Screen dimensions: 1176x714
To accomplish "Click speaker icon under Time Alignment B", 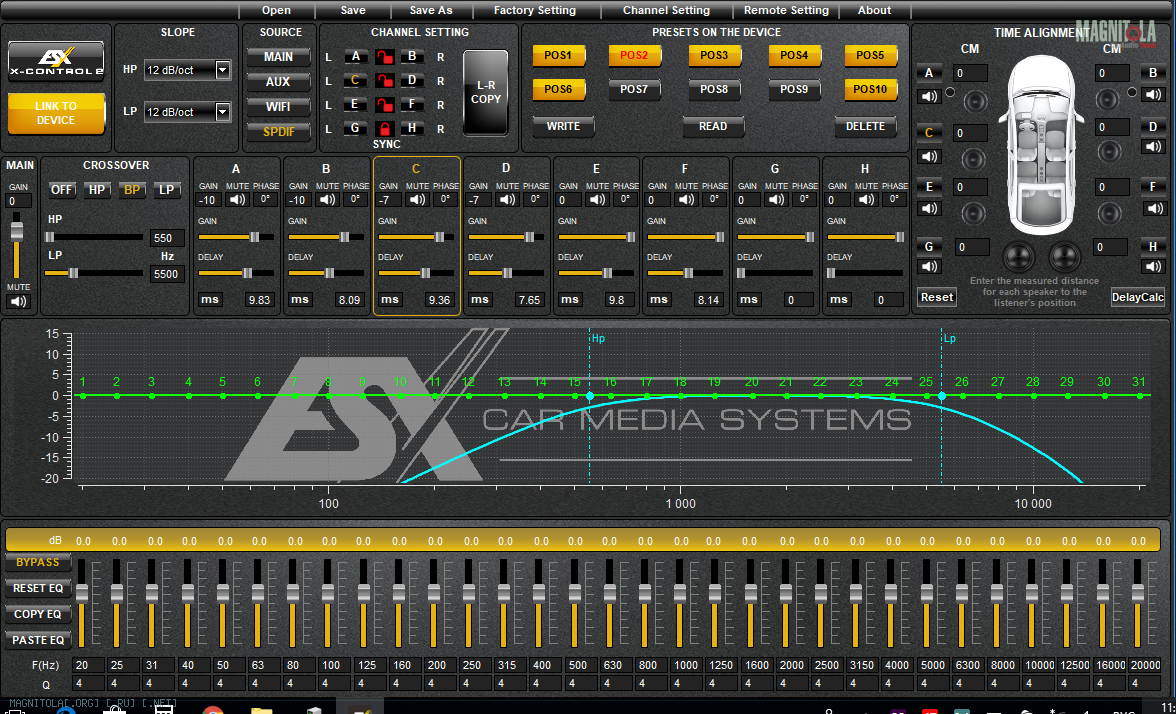I will tap(1153, 94).
